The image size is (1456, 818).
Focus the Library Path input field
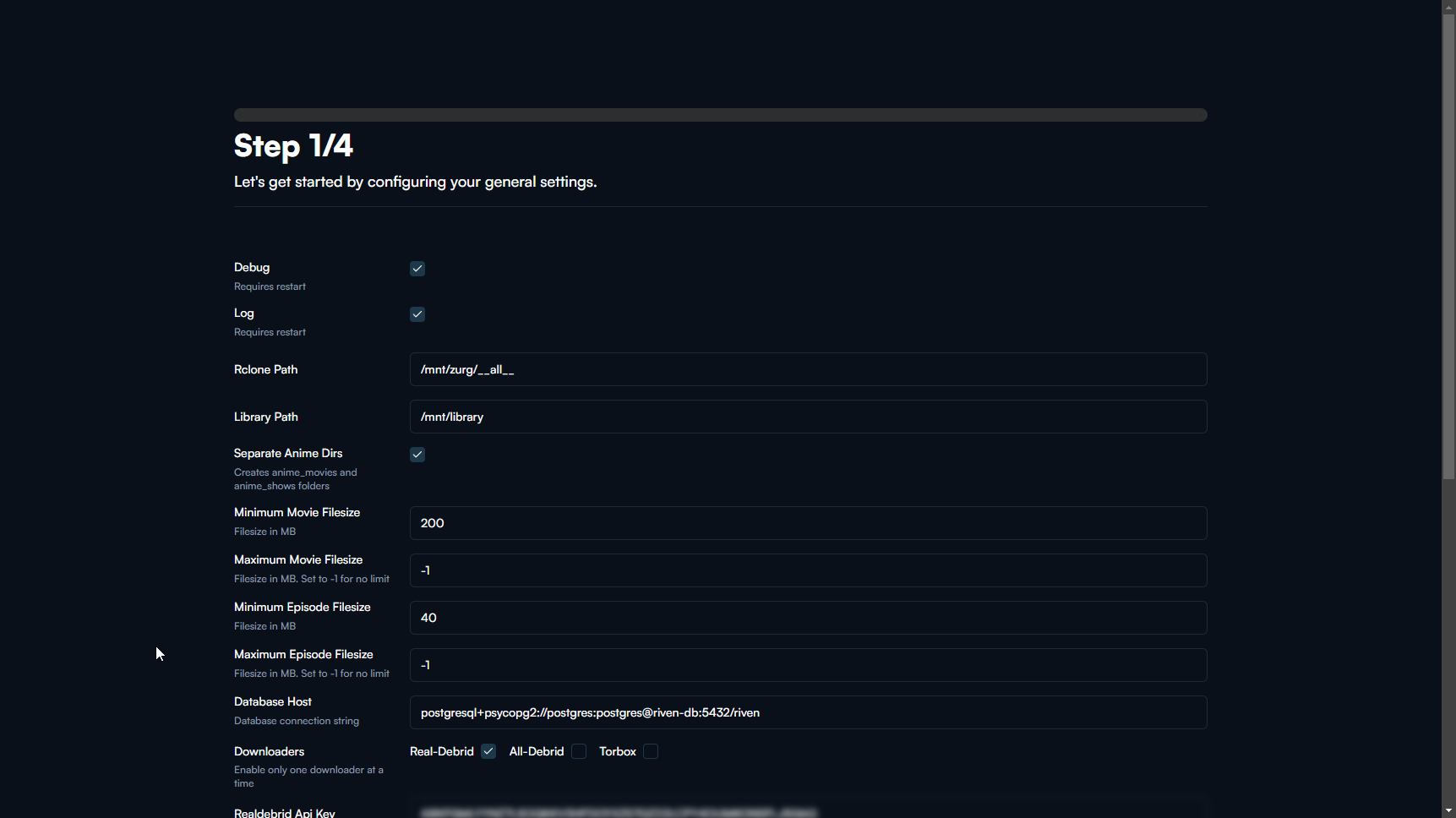(808, 417)
